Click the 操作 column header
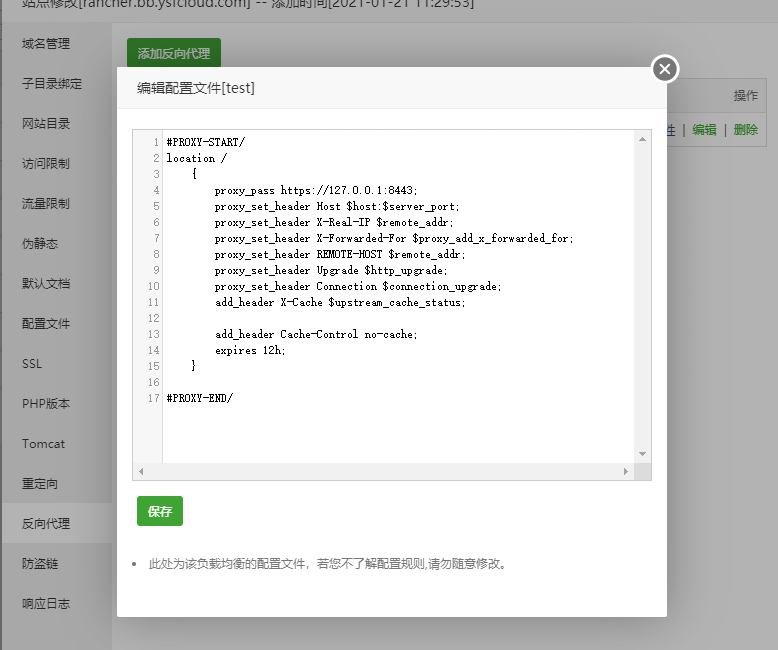The image size is (778, 650). pos(745,95)
